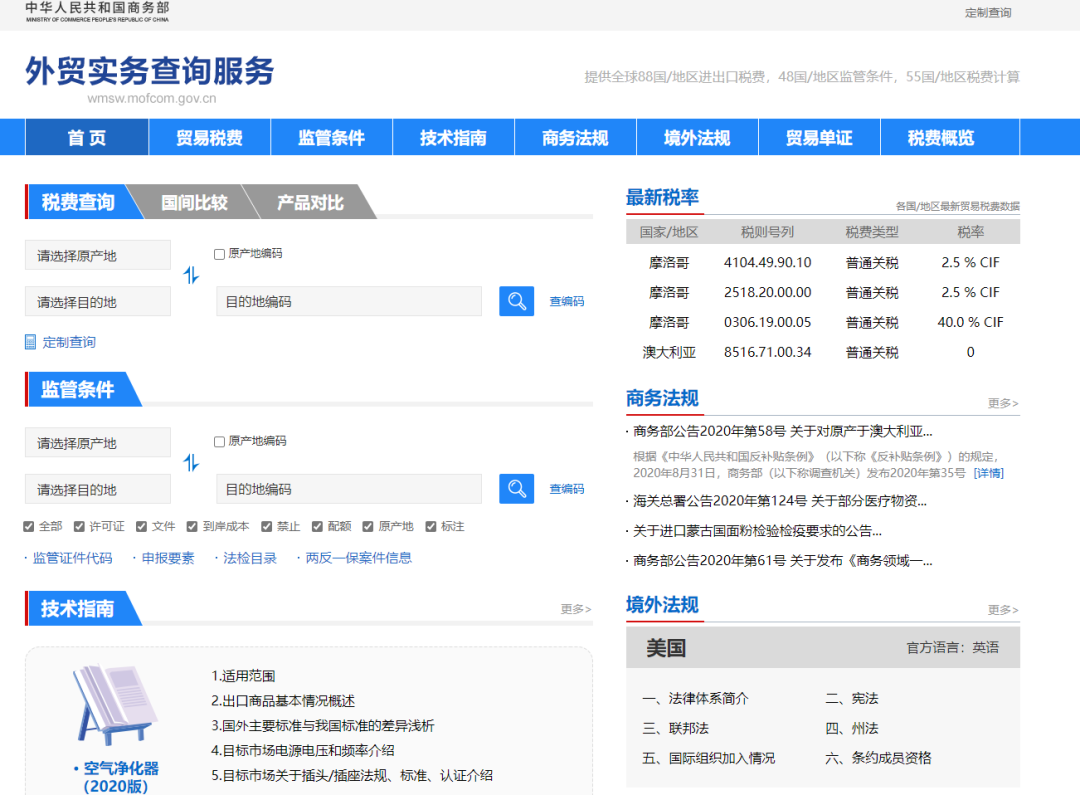Open 请选择目的地 dropdown in 税费查询
This screenshot has height=795, width=1080.
pyautogui.click(x=97, y=302)
